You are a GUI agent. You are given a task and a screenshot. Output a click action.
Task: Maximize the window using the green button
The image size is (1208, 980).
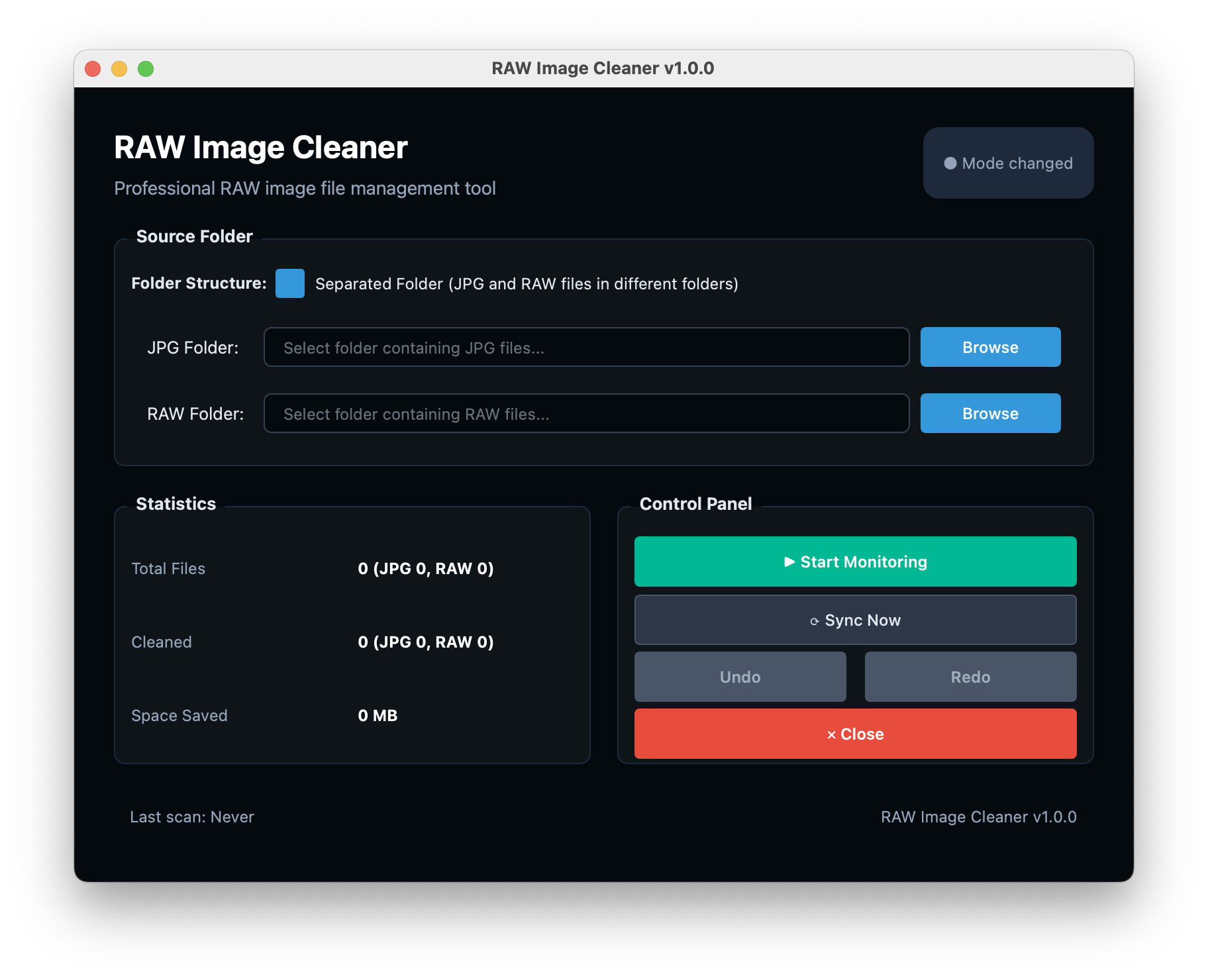pos(146,69)
